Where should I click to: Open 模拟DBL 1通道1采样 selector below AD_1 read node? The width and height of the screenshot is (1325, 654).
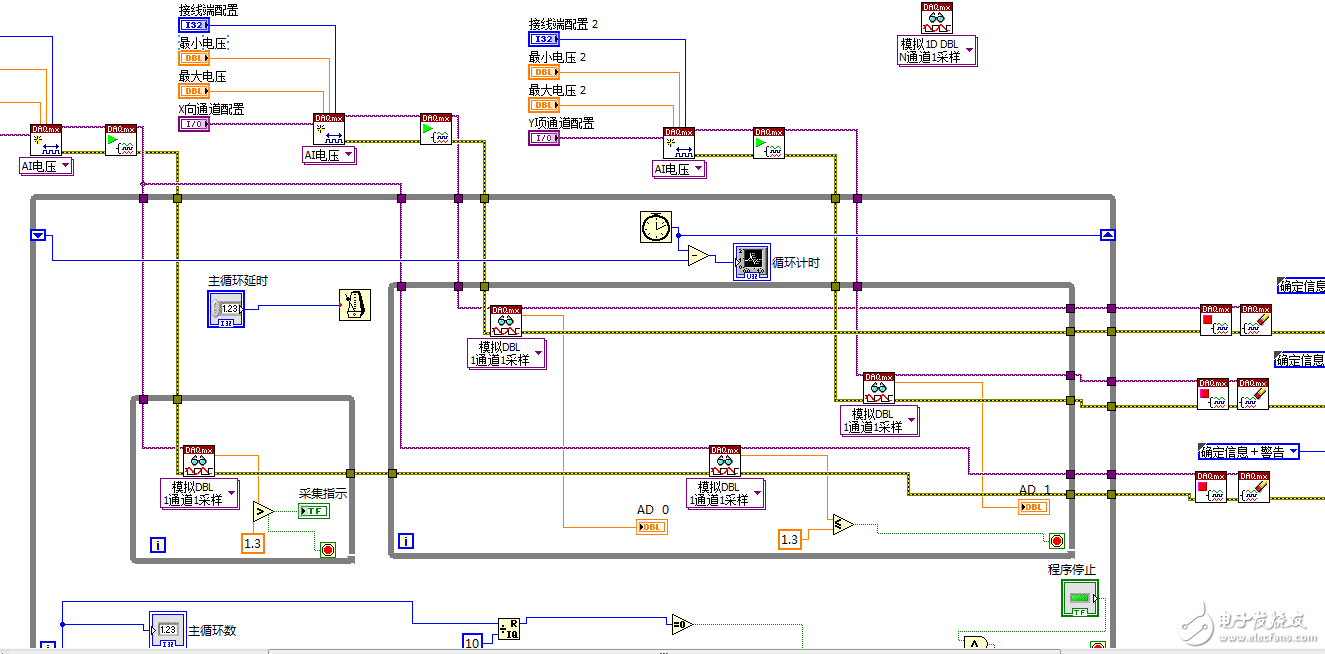coord(879,420)
